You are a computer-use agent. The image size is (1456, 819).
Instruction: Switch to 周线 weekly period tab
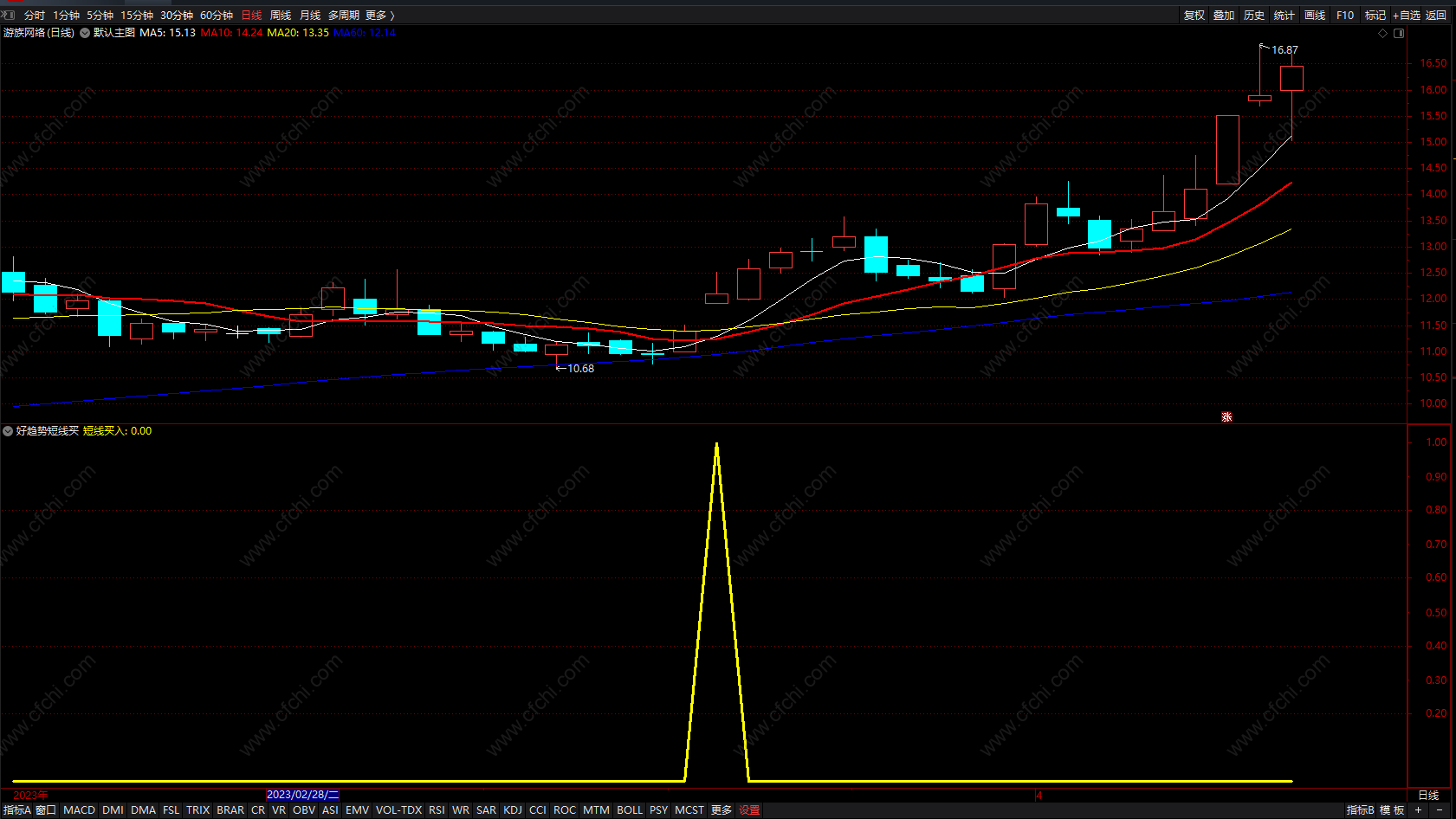tap(281, 16)
